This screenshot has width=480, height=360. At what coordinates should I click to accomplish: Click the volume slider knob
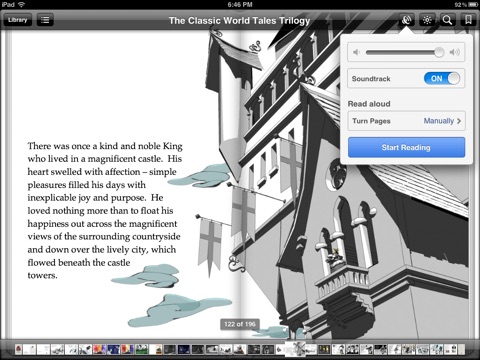pyautogui.click(x=439, y=52)
